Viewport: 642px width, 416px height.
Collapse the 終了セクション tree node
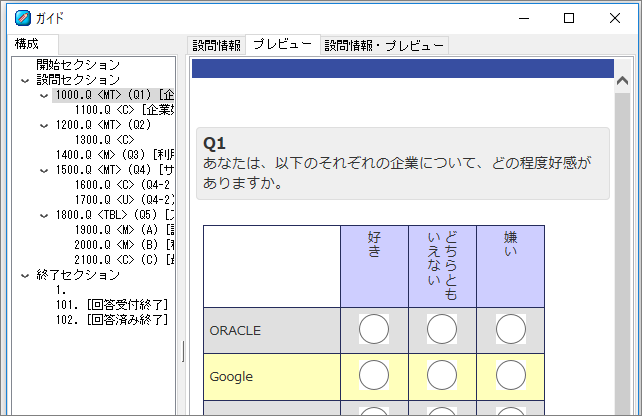[25, 276]
